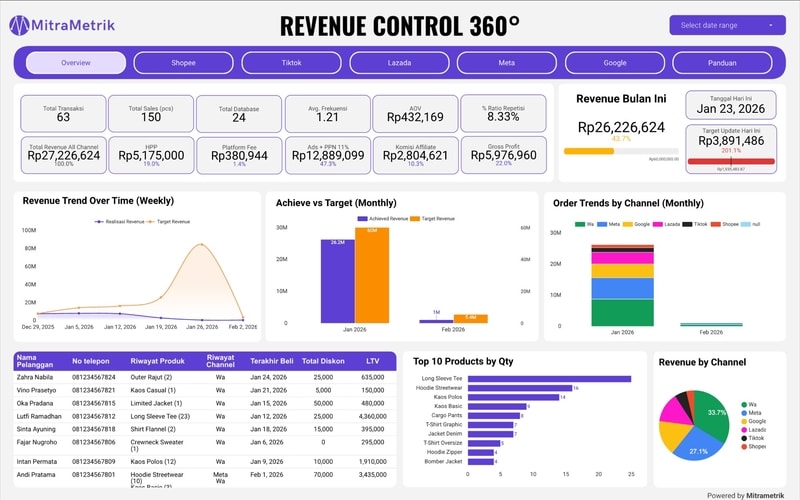Click the green Wa legend swatch in Order Trends
Screen dimensions: 800x500
pyautogui.click(x=579, y=225)
